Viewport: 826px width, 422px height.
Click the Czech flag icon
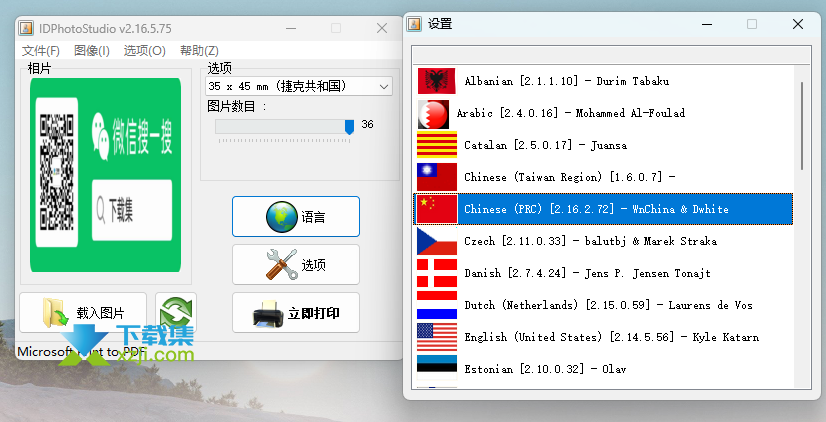(x=437, y=241)
